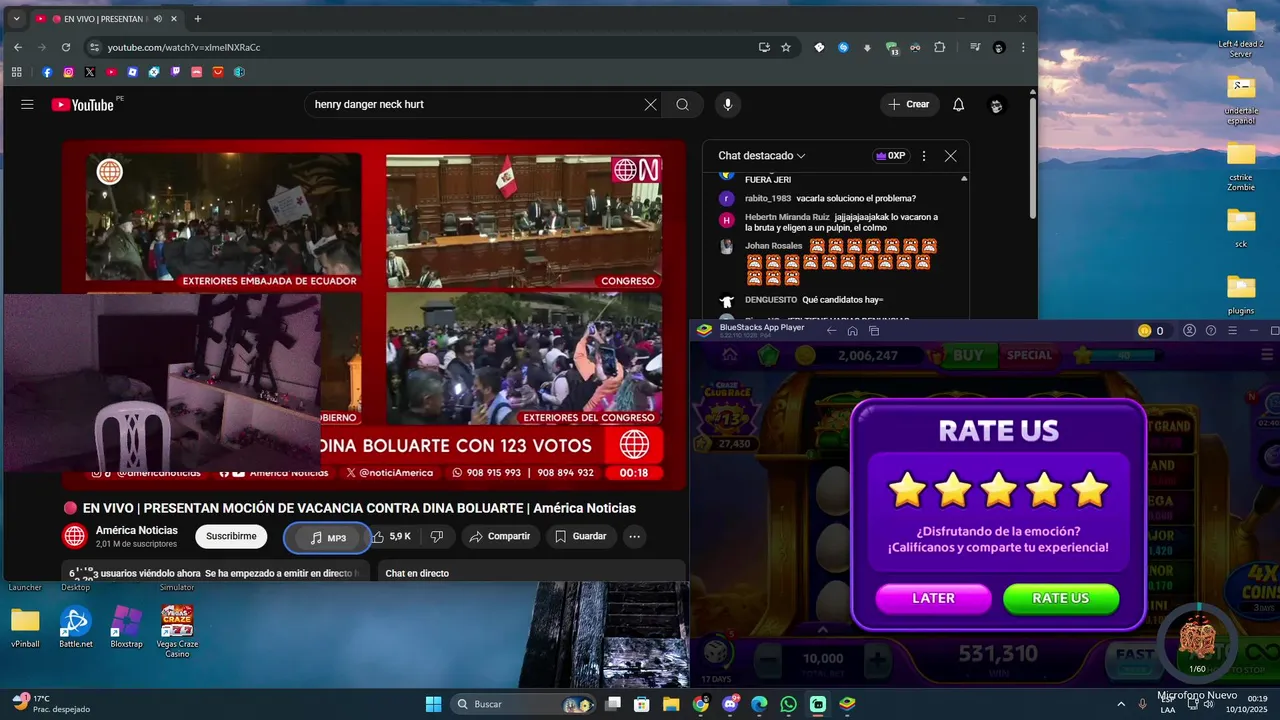This screenshot has width=1280, height=720.
Task: Click the MP3 download button
Action: [x=328, y=538]
